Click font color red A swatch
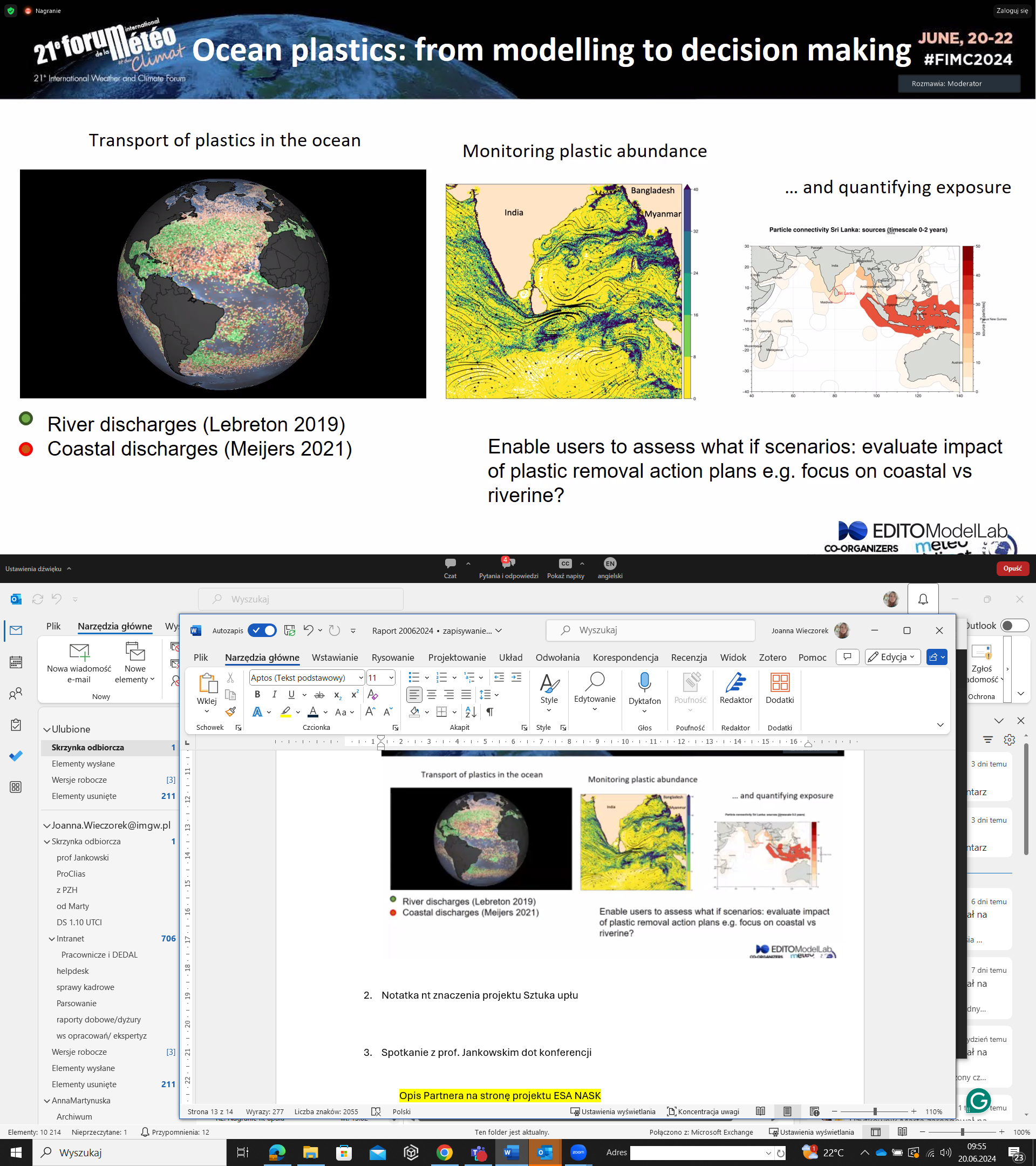1036x1166 pixels. pos(312,711)
